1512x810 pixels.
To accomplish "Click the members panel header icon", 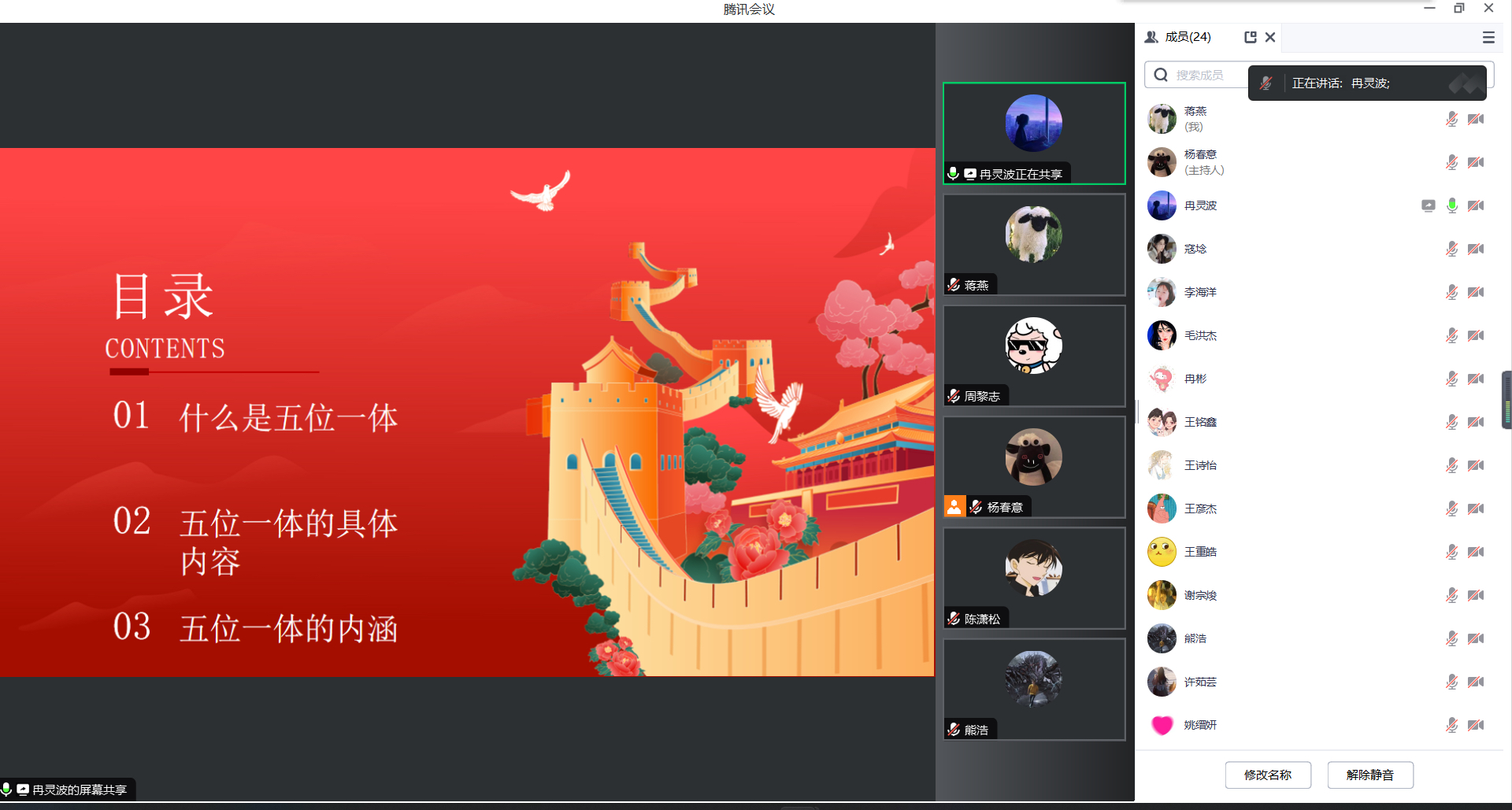I will coord(1151,37).
